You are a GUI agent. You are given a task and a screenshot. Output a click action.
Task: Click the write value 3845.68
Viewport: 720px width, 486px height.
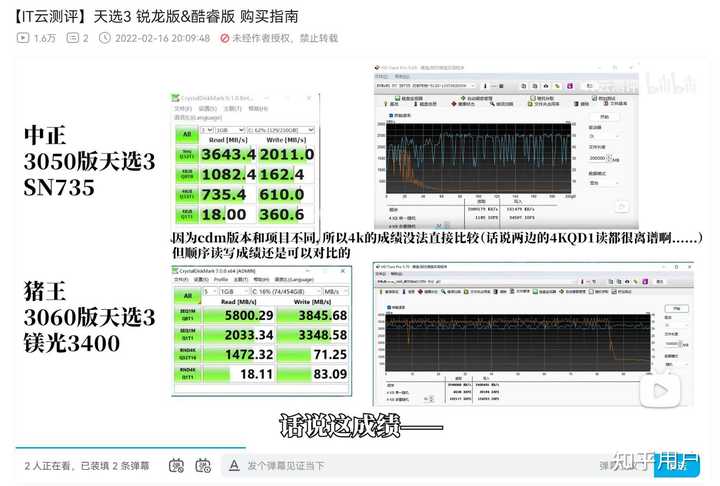coord(323,316)
